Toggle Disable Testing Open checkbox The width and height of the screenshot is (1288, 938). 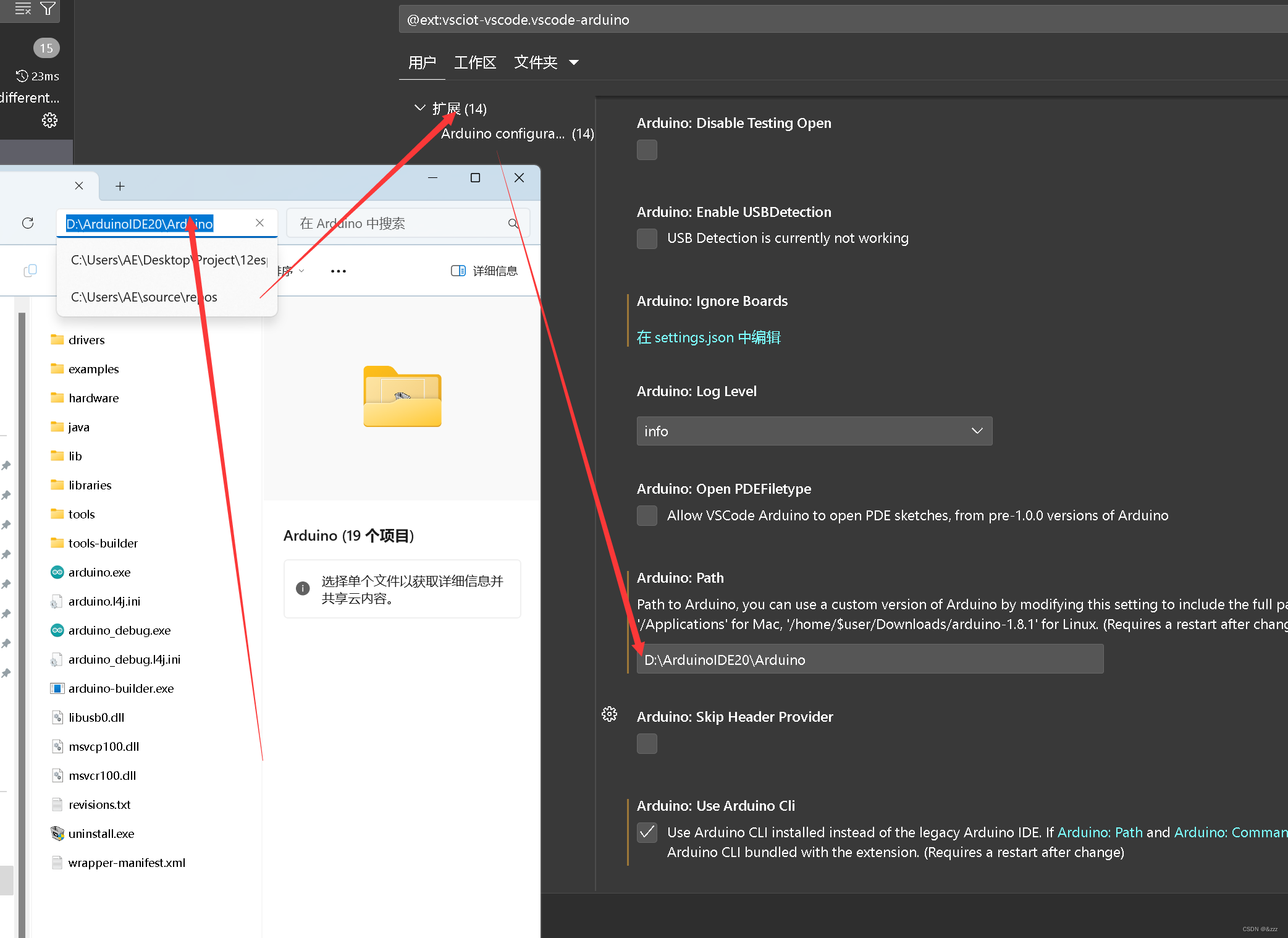(647, 150)
